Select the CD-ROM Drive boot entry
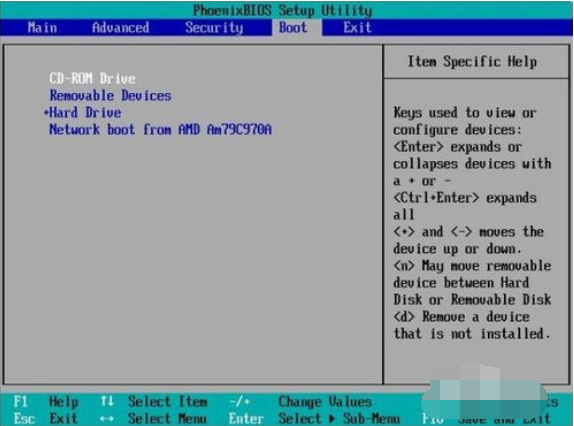This screenshot has width=574, height=426. pos(92,78)
